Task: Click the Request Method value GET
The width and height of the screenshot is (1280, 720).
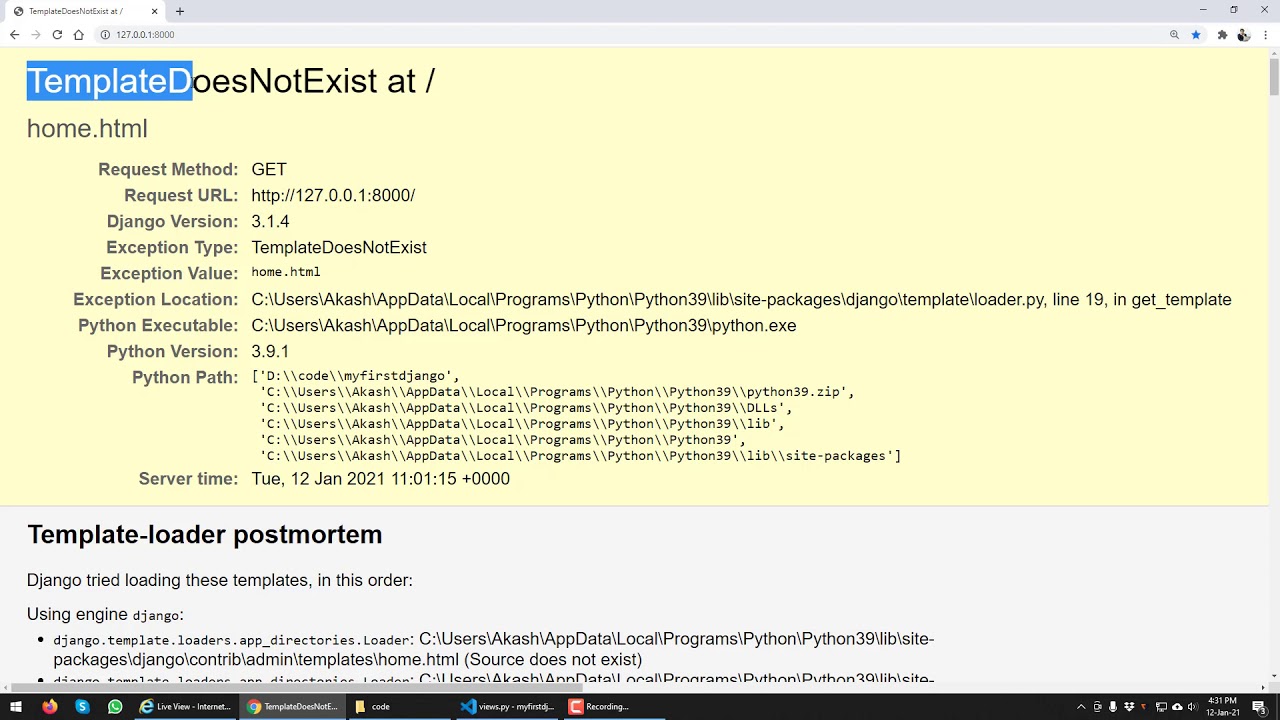Action: pos(269,170)
